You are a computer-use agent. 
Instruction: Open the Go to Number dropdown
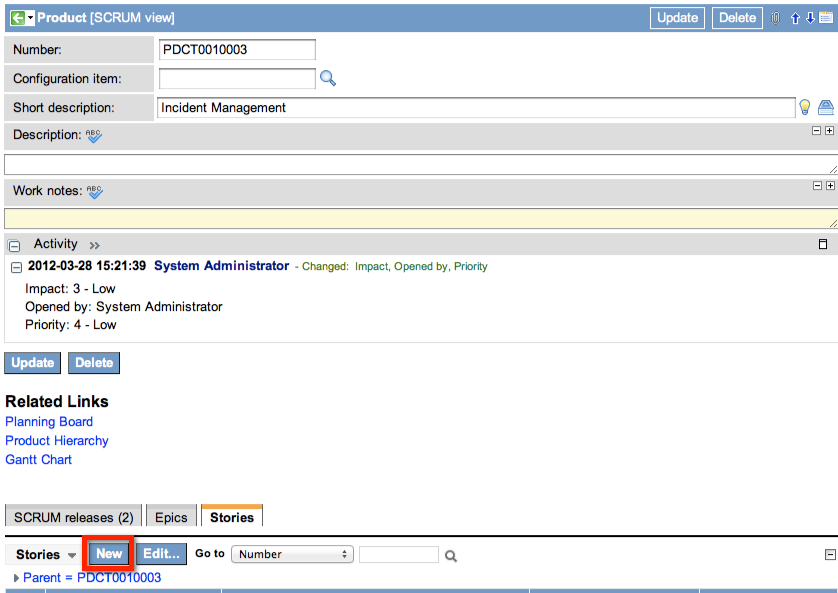(293, 554)
